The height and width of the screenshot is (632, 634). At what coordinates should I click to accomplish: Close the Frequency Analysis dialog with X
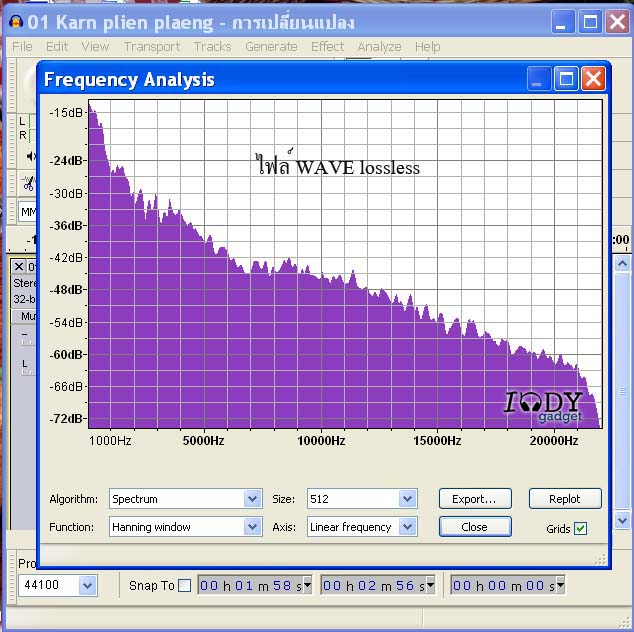coord(593,78)
